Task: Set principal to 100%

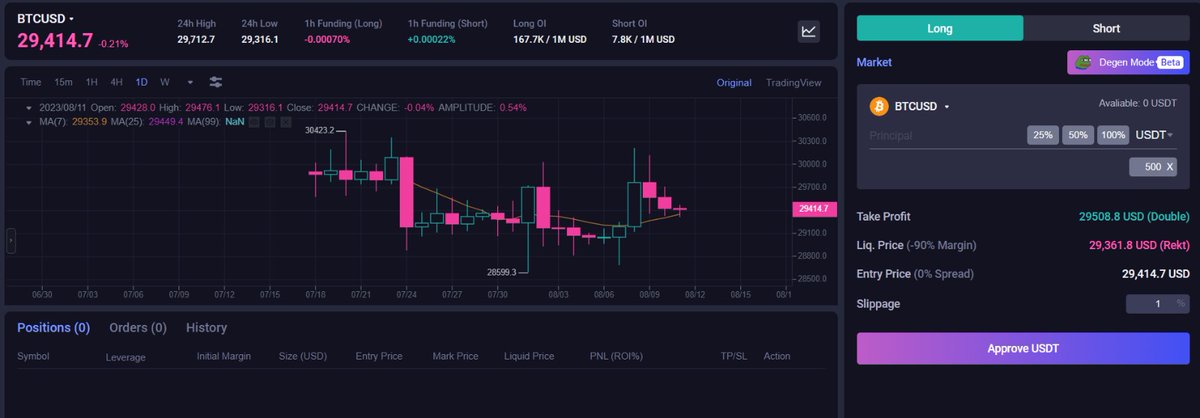Action: [1113, 135]
